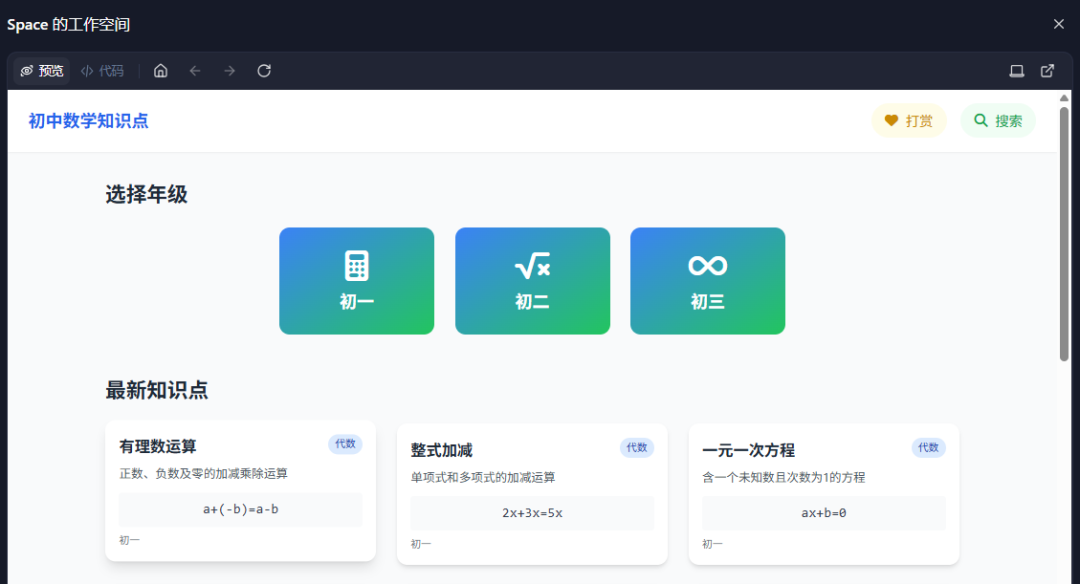Screen dimensions: 1080x584
Task: Click the 打赏 button
Action: pyautogui.click(x=908, y=120)
